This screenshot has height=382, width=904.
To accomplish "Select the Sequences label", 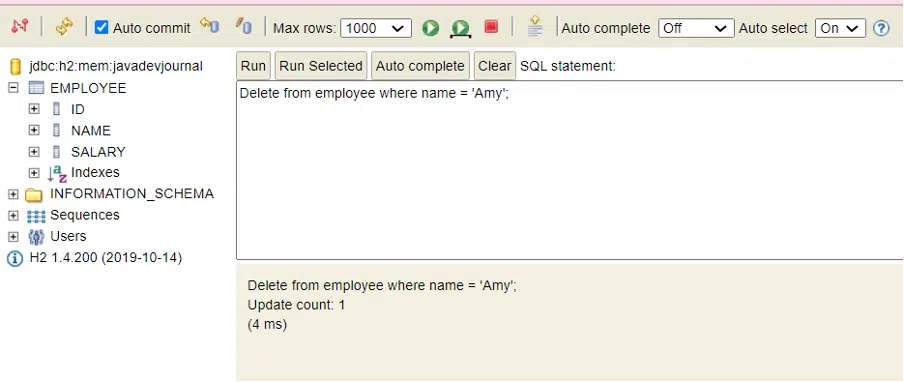I will tap(85, 215).
